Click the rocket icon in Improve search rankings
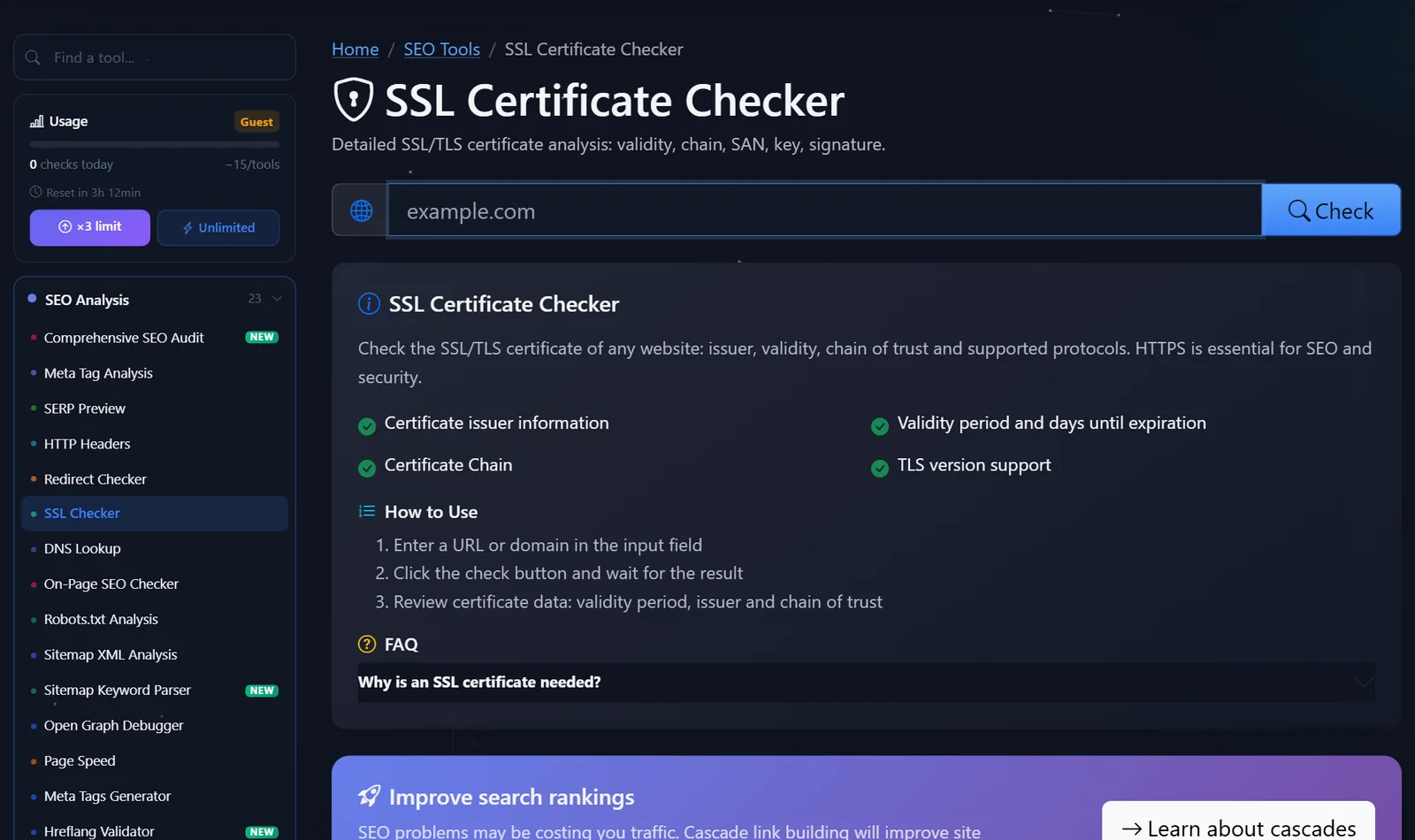The height and width of the screenshot is (840, 1415). 369,796
